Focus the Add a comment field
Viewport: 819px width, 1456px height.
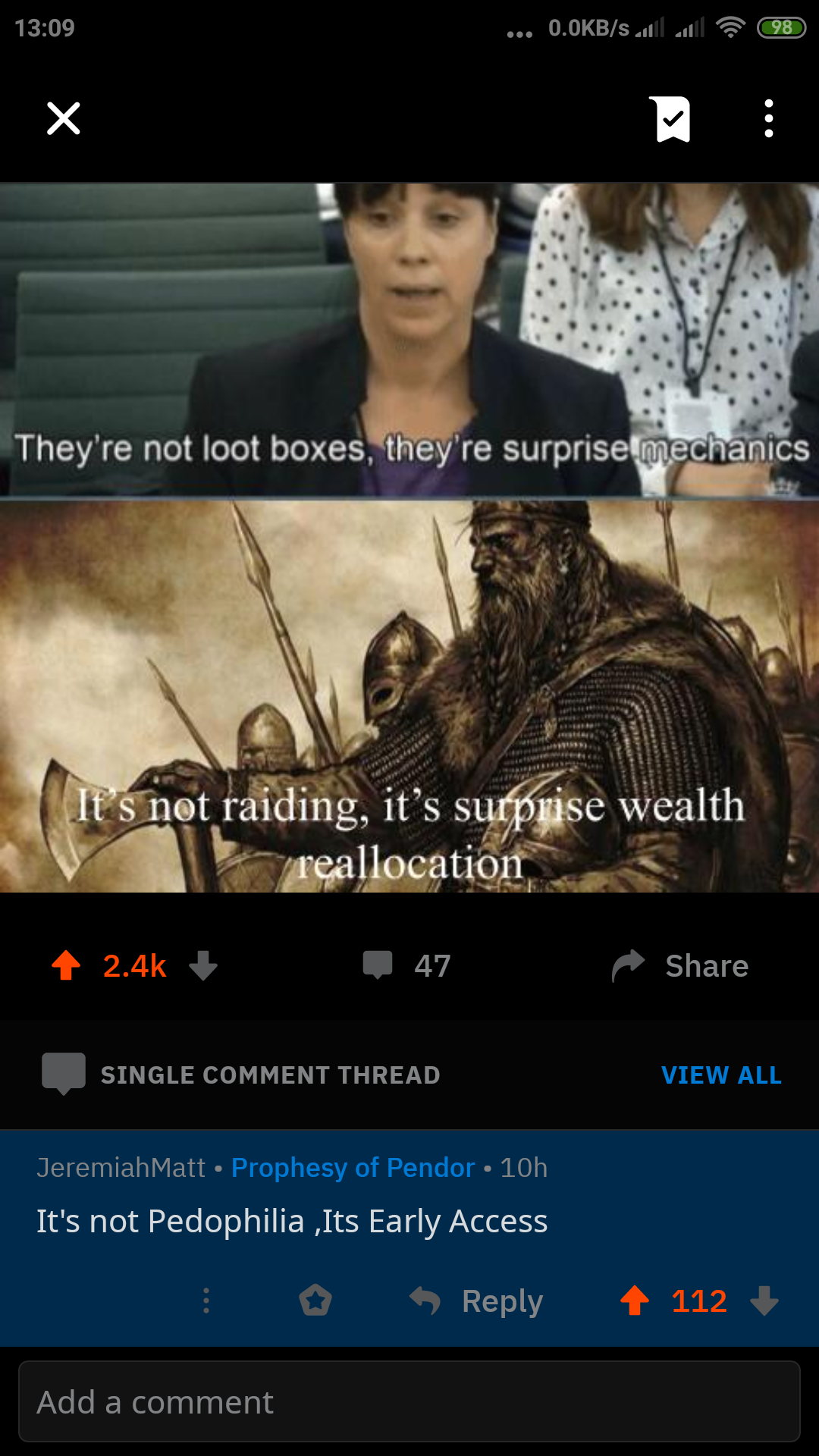(409, 1401)
